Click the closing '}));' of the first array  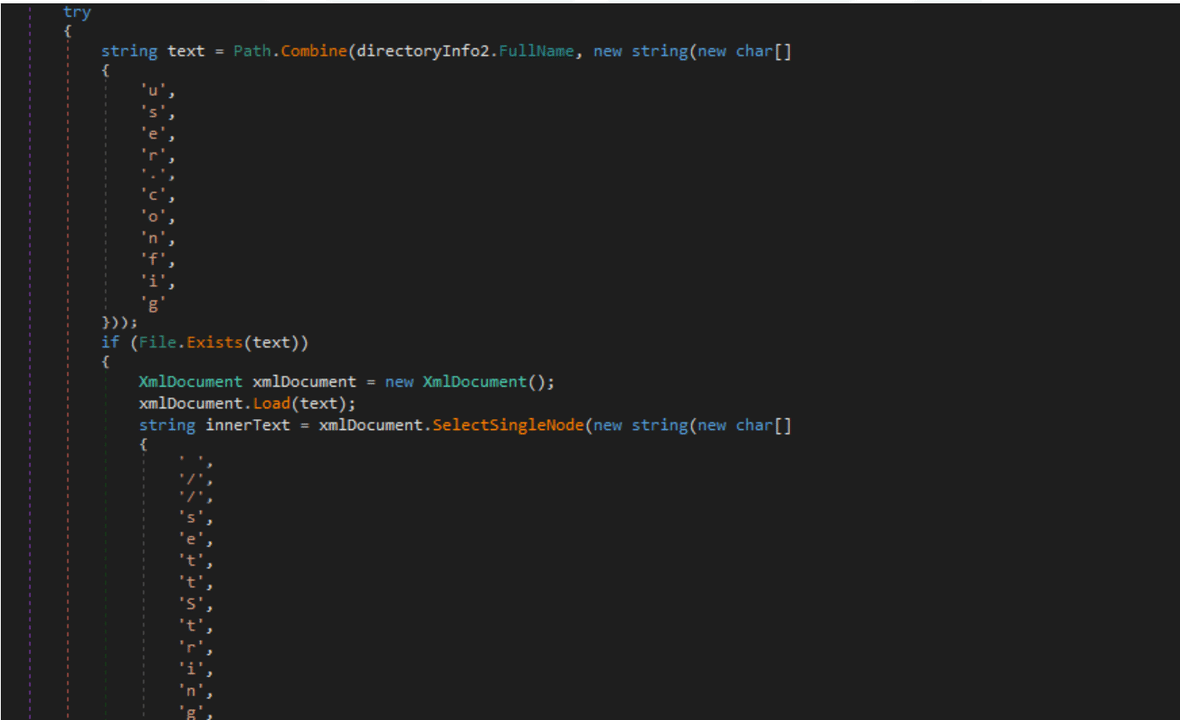pyautogui.click(x=120, y=322)
